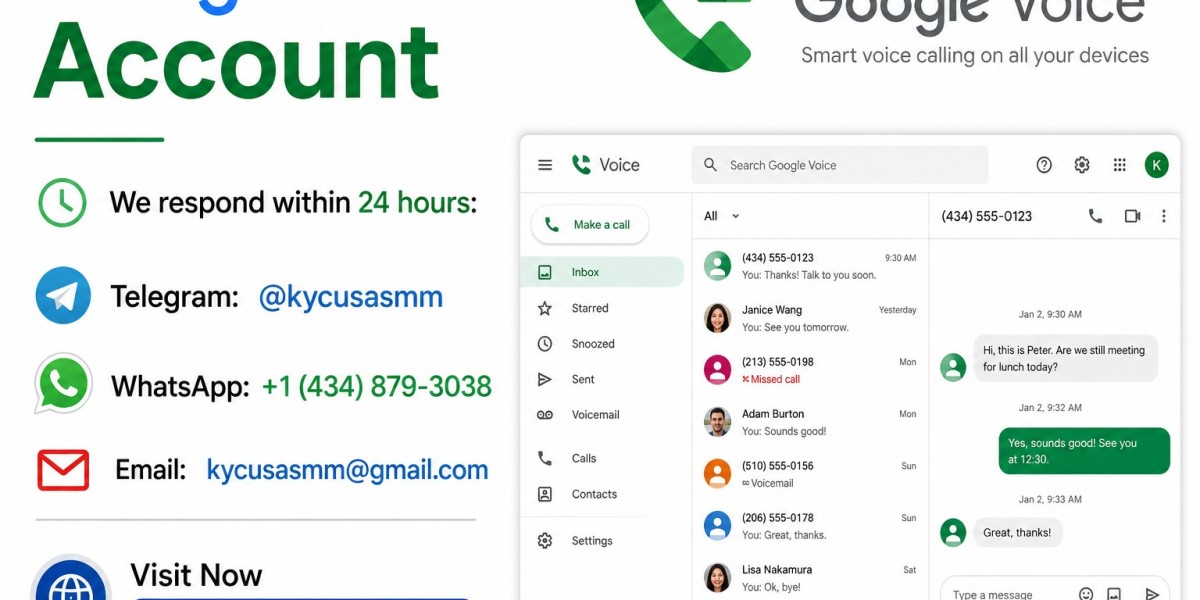The width and height of the screenshot is (1200, 600).
Task: Click Lisa Nakamura's avatar photo
Action: point(717,578)
